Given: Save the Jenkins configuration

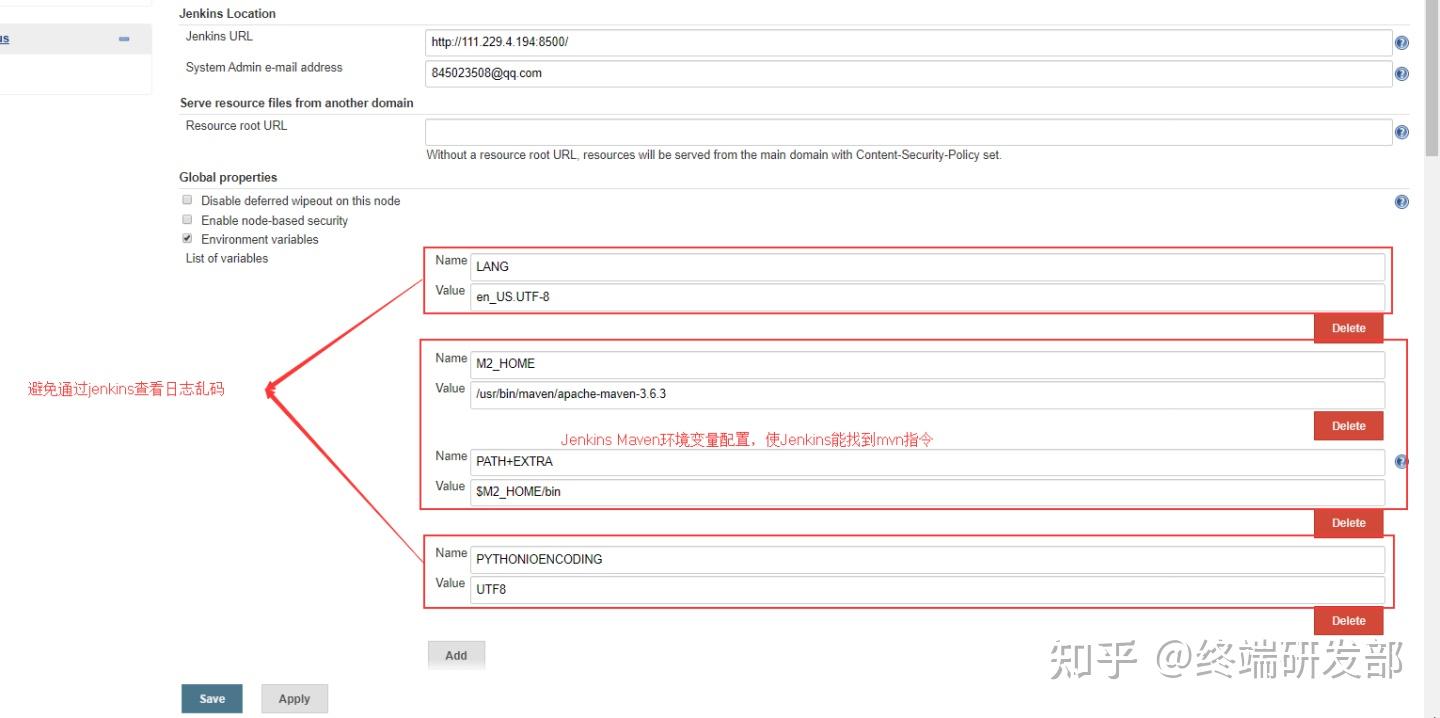Looking at the screenshot, I should (211, 698).
